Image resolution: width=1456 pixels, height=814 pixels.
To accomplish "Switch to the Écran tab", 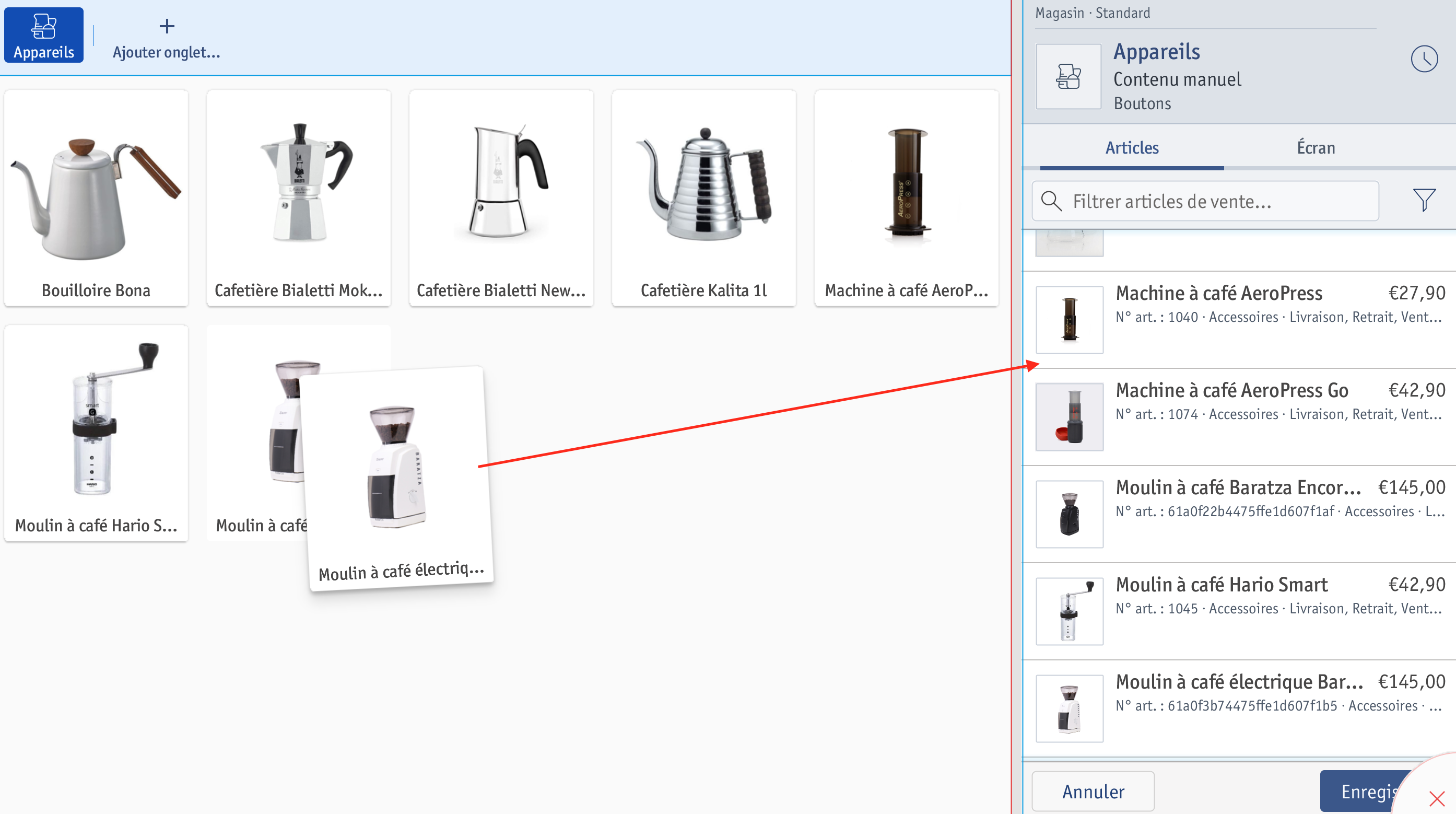I will point(1316,148).
